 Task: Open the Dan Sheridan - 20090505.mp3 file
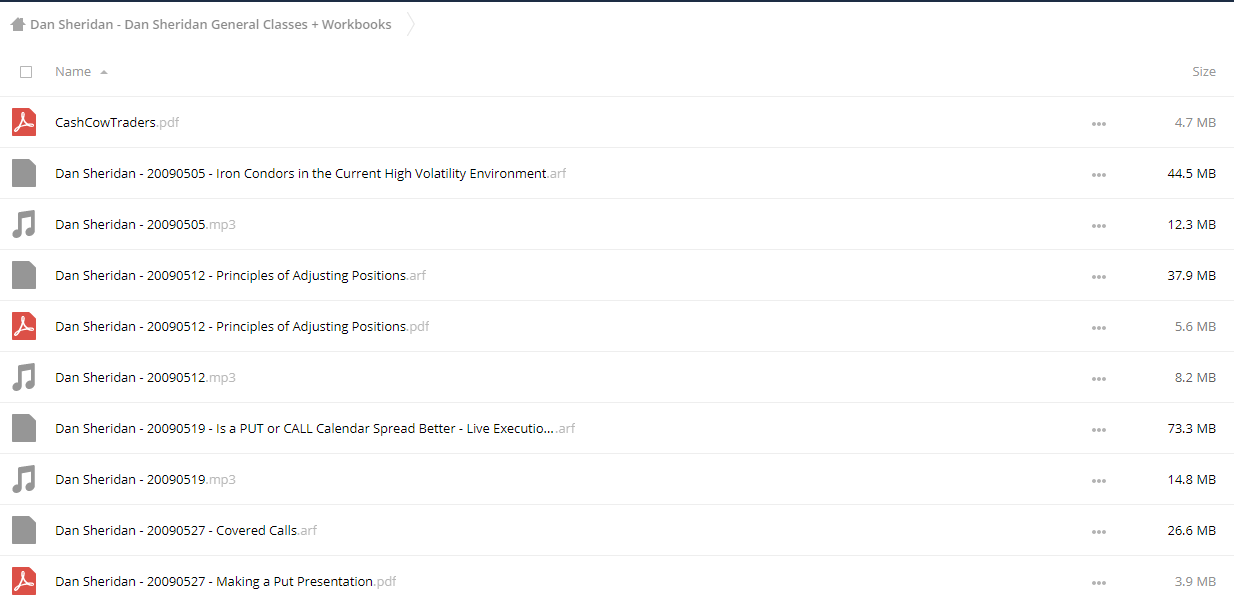pos(145,225)
